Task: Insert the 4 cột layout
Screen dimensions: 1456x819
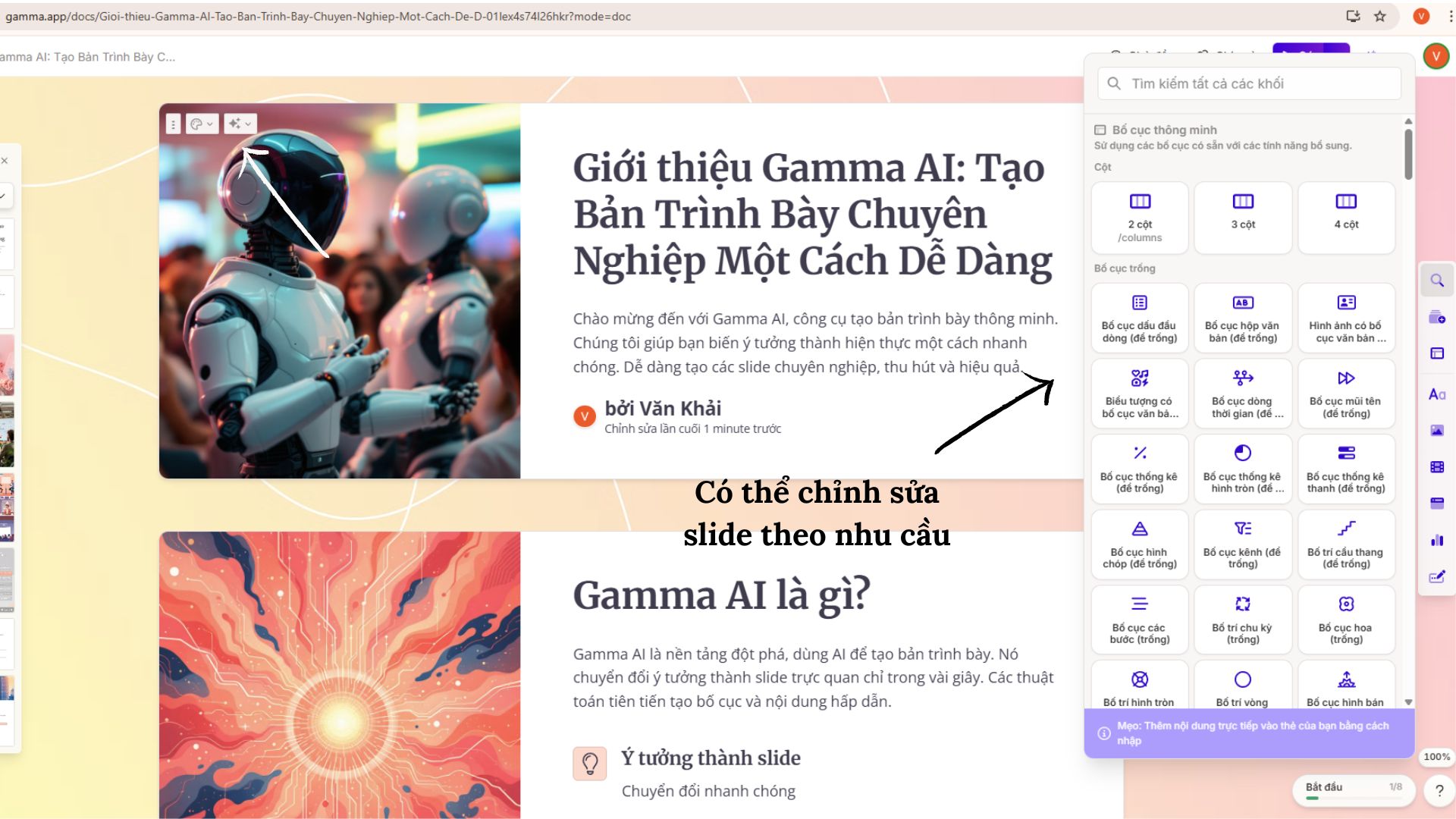Action: tap(1346, 218)
